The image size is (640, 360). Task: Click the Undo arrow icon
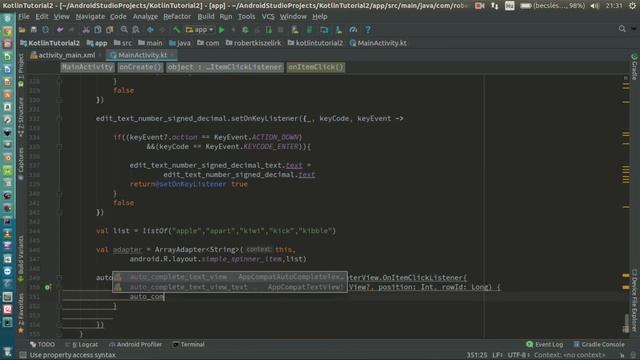60,30
